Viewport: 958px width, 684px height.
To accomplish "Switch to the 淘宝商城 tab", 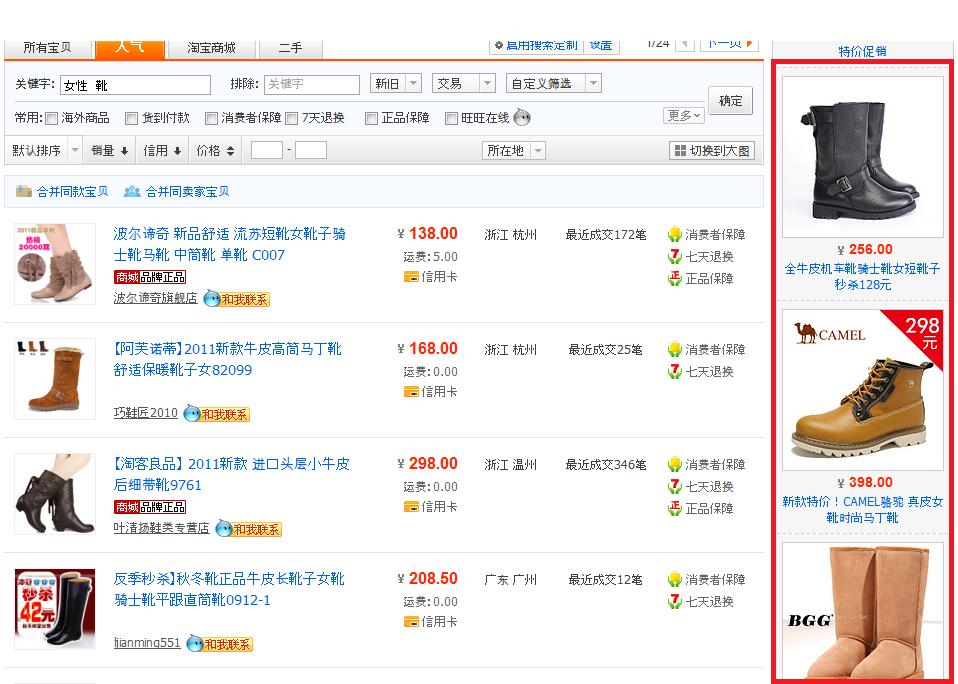I will [x=211, y=48].
